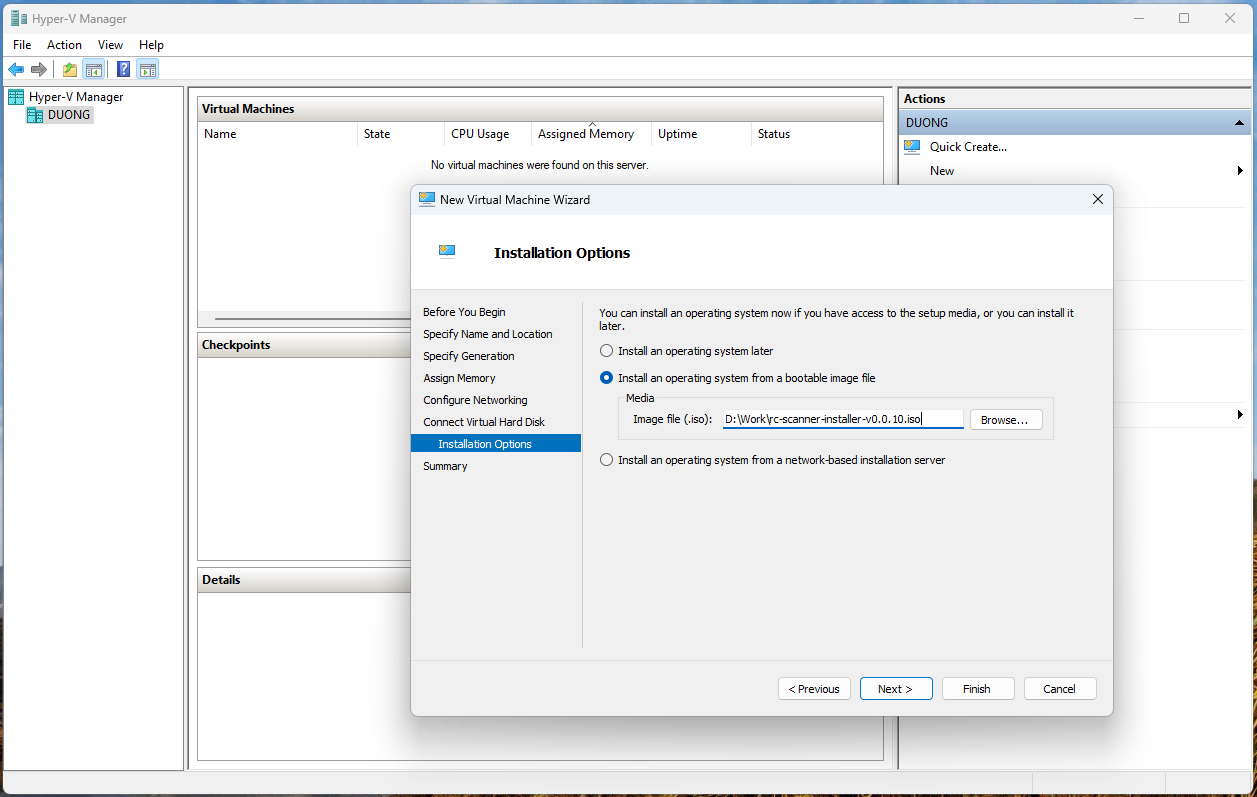
Task: Click the Finish button
Action: pyautogui.click(x=978, y=689)
